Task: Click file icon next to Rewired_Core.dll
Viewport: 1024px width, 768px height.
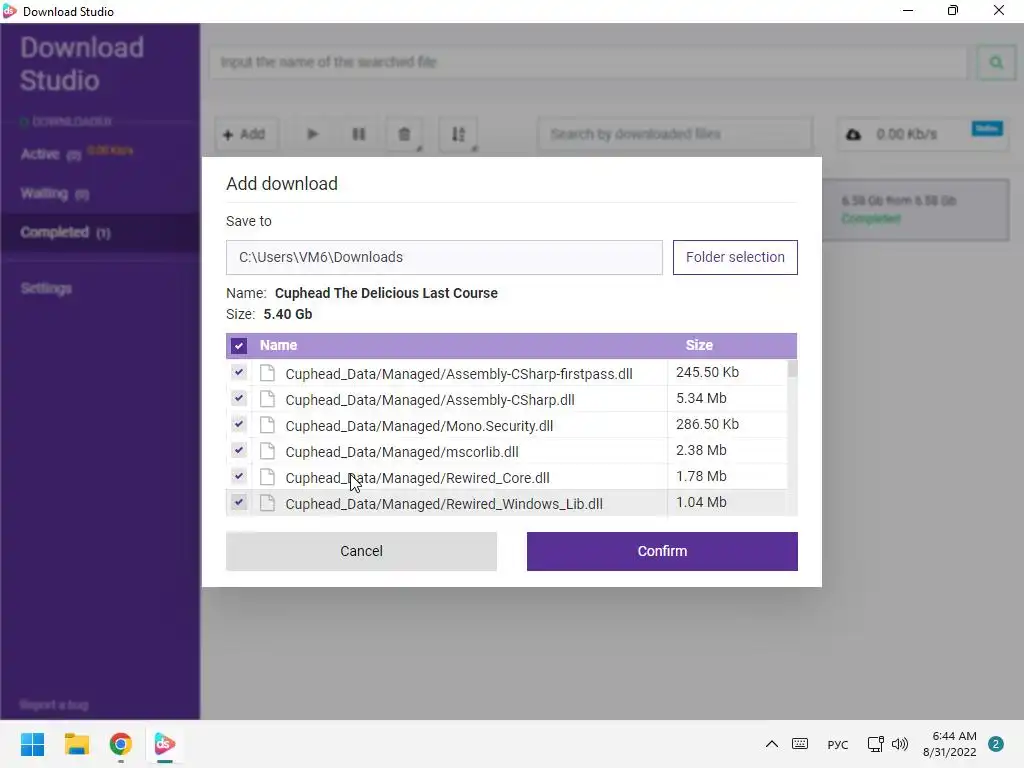Action: click(x=267, y=477)
